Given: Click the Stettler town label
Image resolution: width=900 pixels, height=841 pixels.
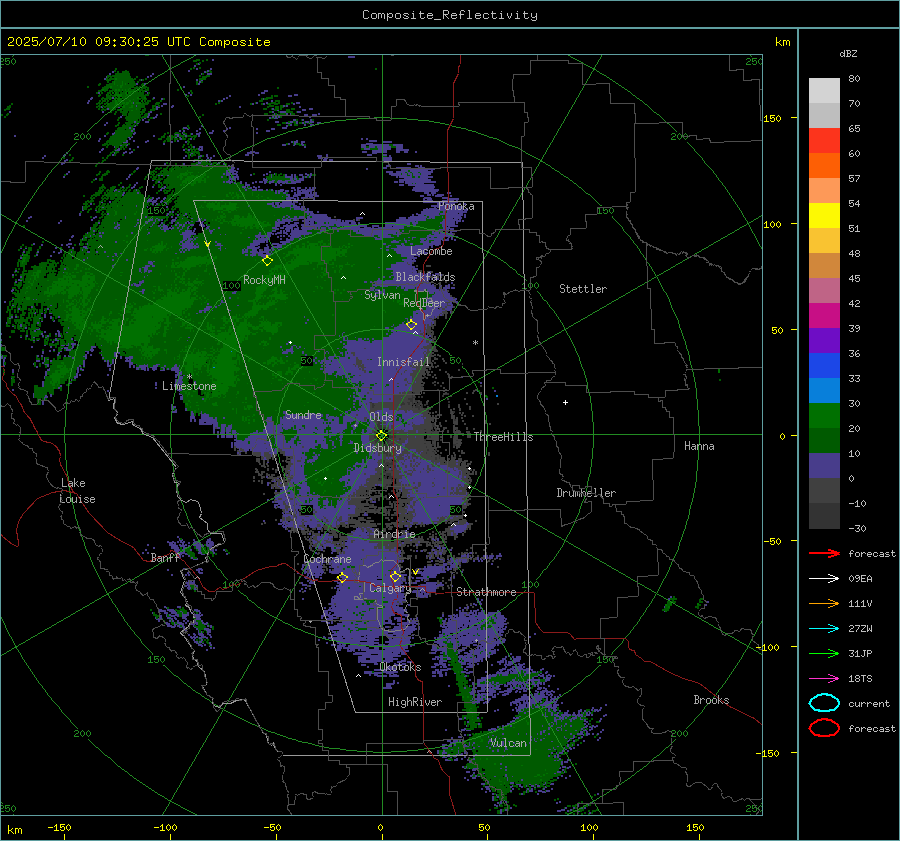Looking at the screenshot, I should 583,289.
